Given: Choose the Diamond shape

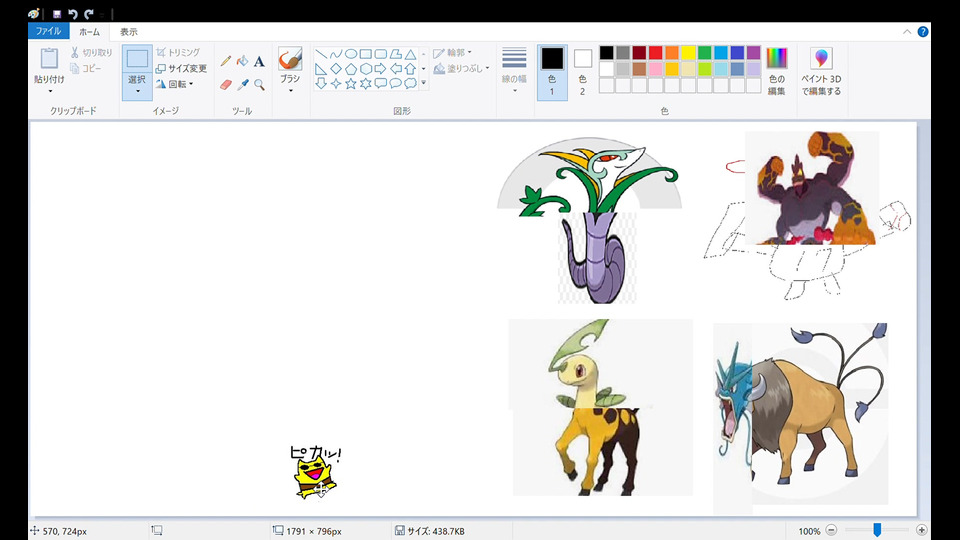Looking at the screenshot, I should [x=336, y=69].
